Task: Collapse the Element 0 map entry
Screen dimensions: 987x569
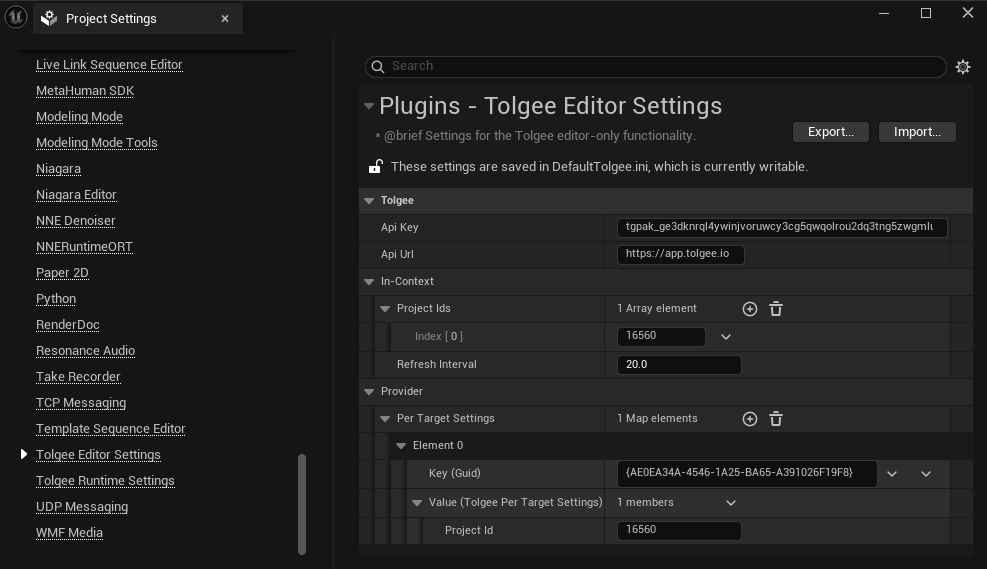Action: (x=401, y=446)
